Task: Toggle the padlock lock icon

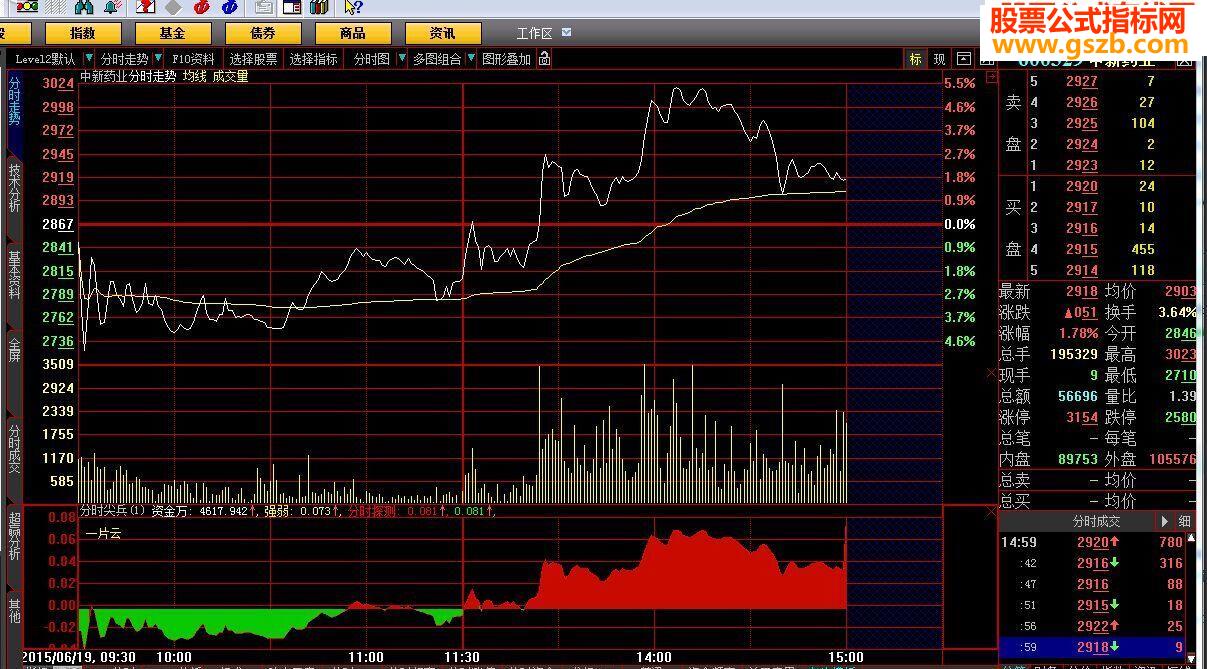Action: pos(544,59)
